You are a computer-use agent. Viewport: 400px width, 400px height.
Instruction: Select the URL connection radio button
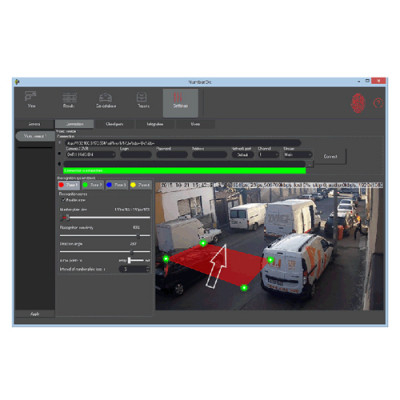pyautogui.click(x=60, y=143)
